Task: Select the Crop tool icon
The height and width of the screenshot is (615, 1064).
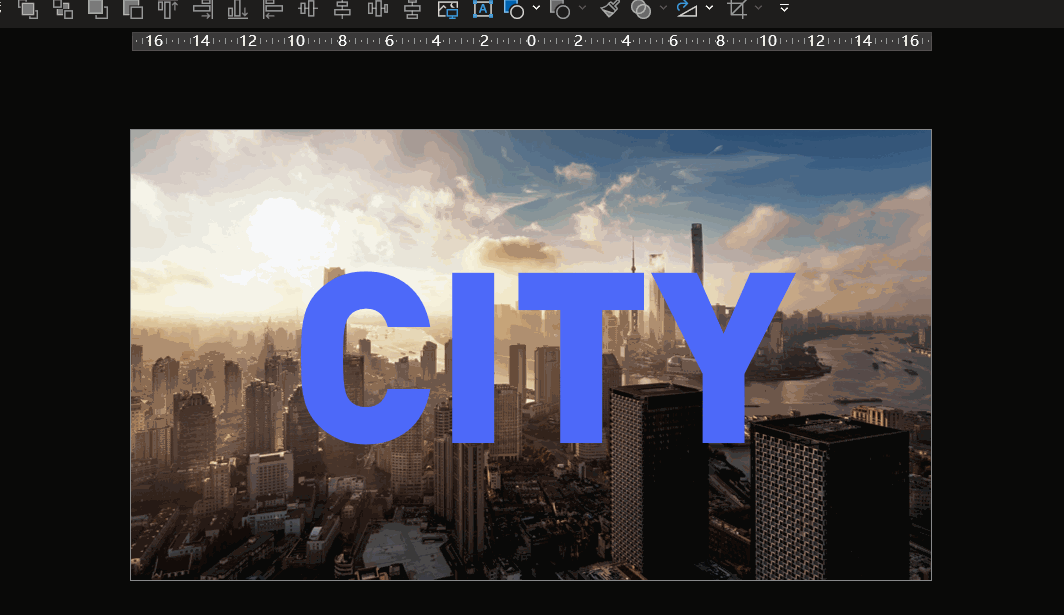Action: click(x=737, y=9)
